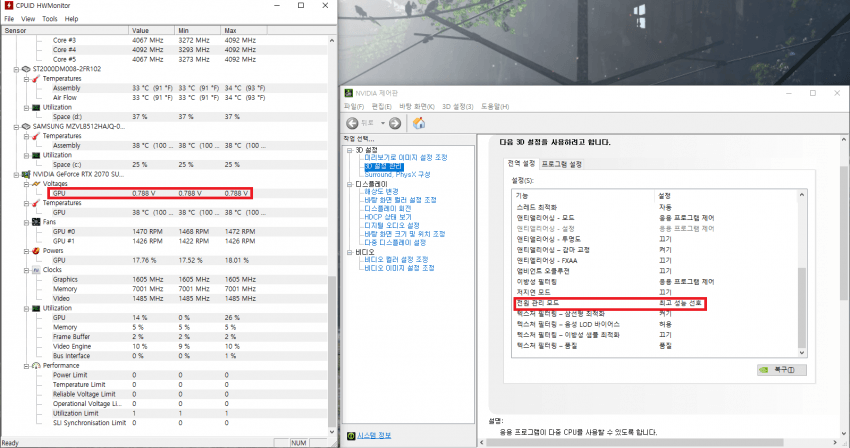Open 비디오 이미지 설정 조정 page
The width and height of the screenshot is (850, 448).
click(399, 268)
